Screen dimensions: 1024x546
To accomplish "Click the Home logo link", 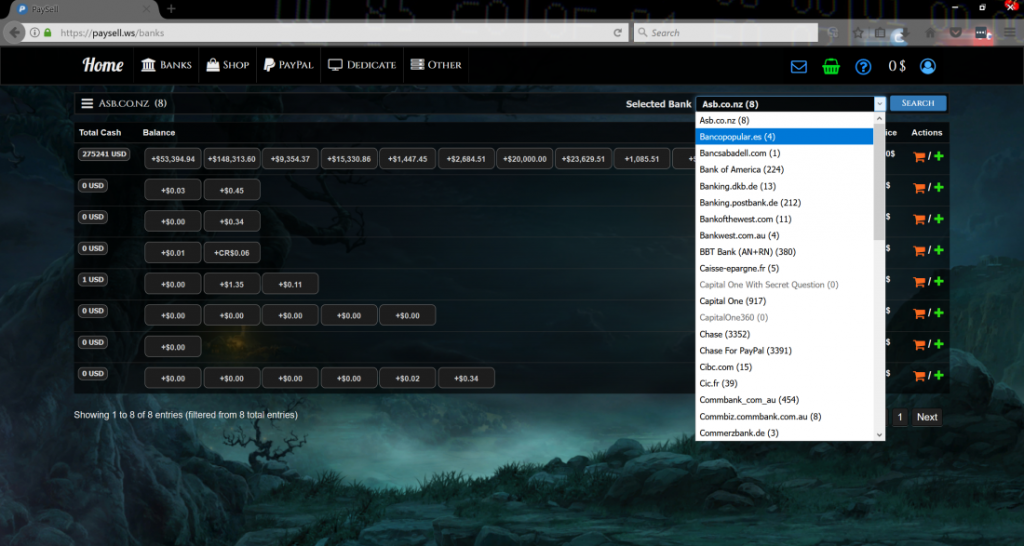I will [x=103, y=65].
